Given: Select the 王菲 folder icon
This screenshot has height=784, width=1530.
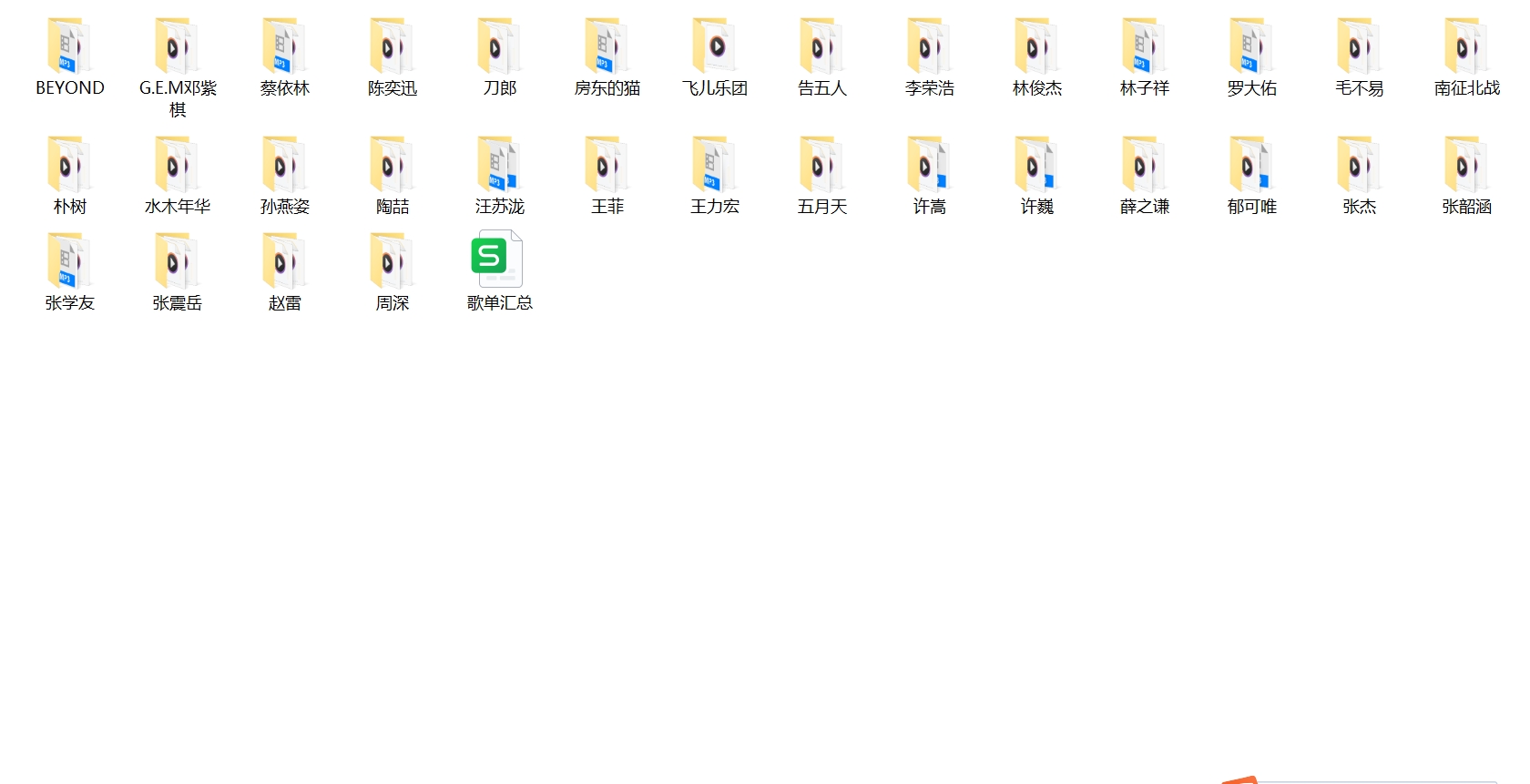Looking at the screenshot, I should tap(607, 165).
